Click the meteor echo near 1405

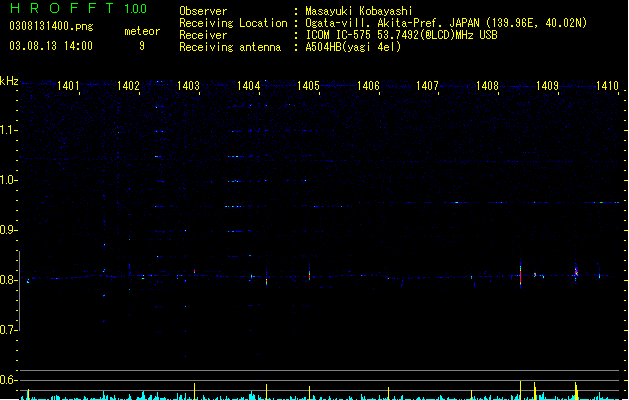[309, 273]
